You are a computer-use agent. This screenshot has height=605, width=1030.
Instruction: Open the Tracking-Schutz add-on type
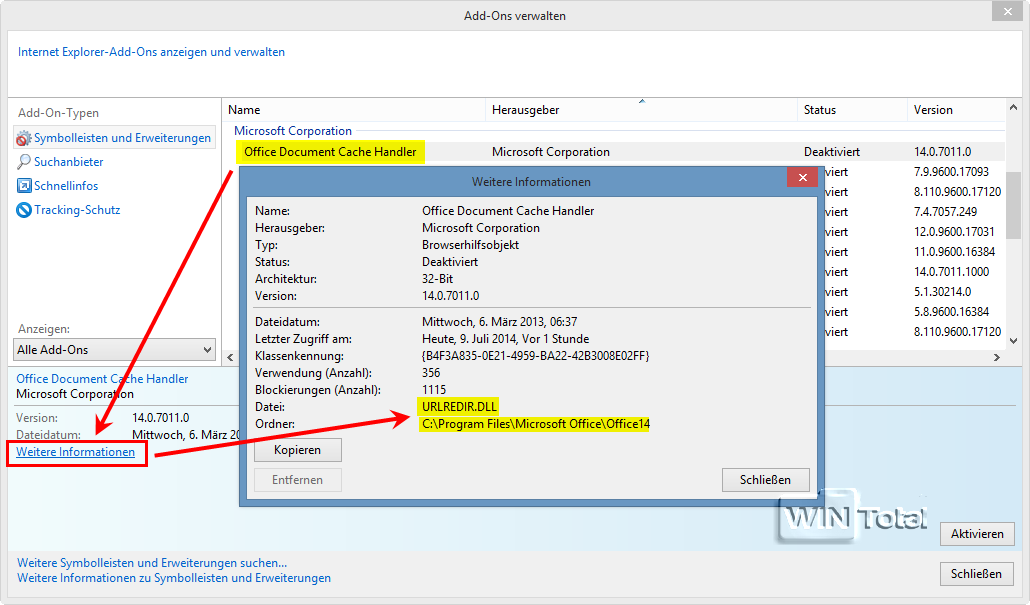[x=77, y=210]
